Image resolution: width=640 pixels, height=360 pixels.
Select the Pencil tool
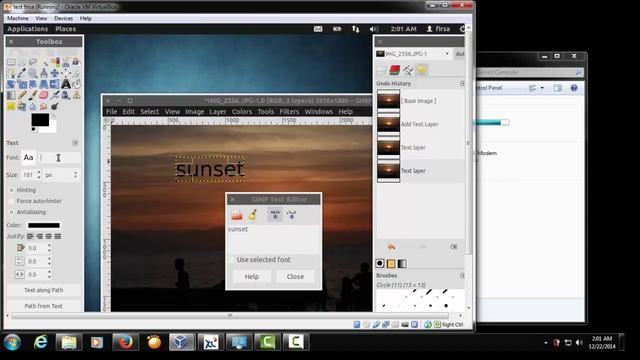tap(22, 95)
